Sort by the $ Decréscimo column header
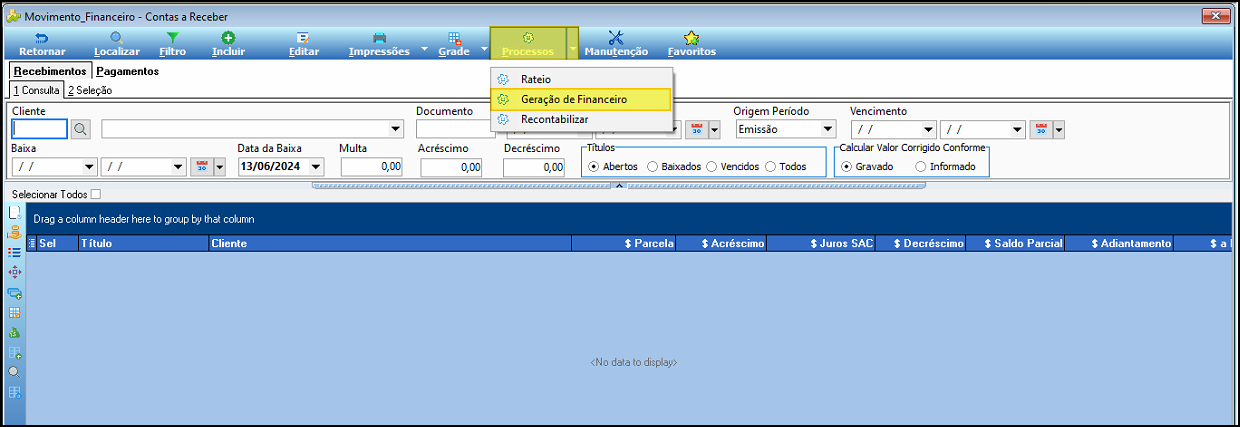1240x427 pixels. pyautogui.click(x=920, y=243)
